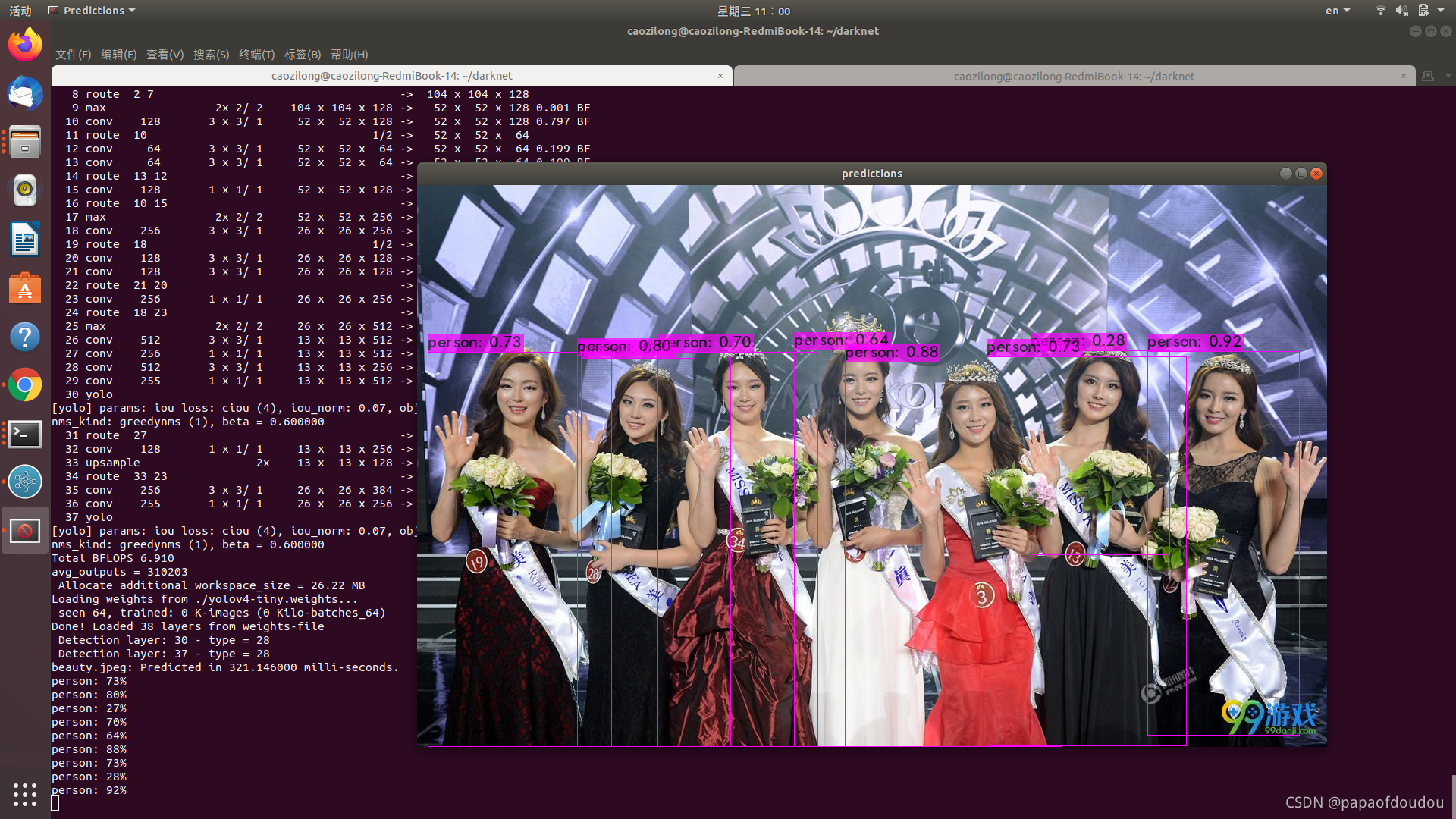Click the 帮助(H) help menu item

pos(347,54)
